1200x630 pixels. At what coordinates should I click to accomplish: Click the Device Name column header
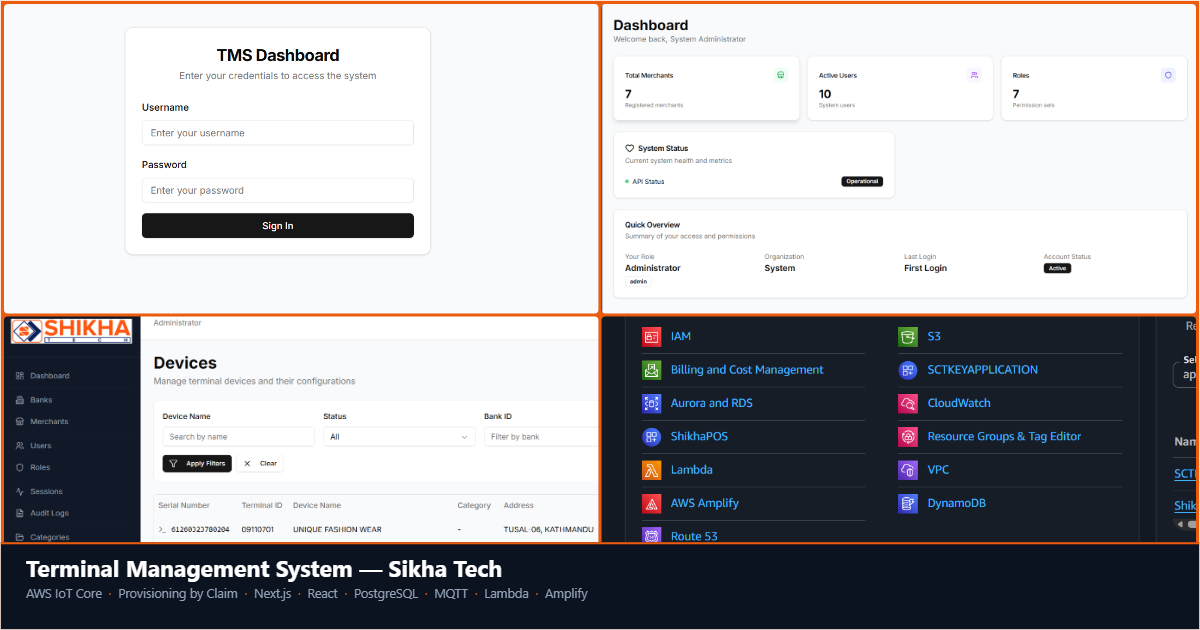tap(317, 506)
